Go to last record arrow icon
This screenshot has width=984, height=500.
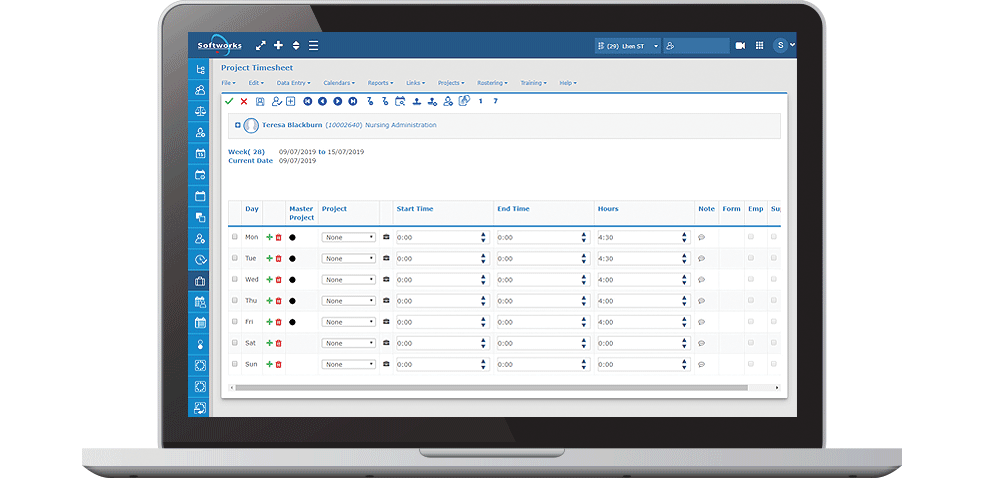[x=353, y=101]
